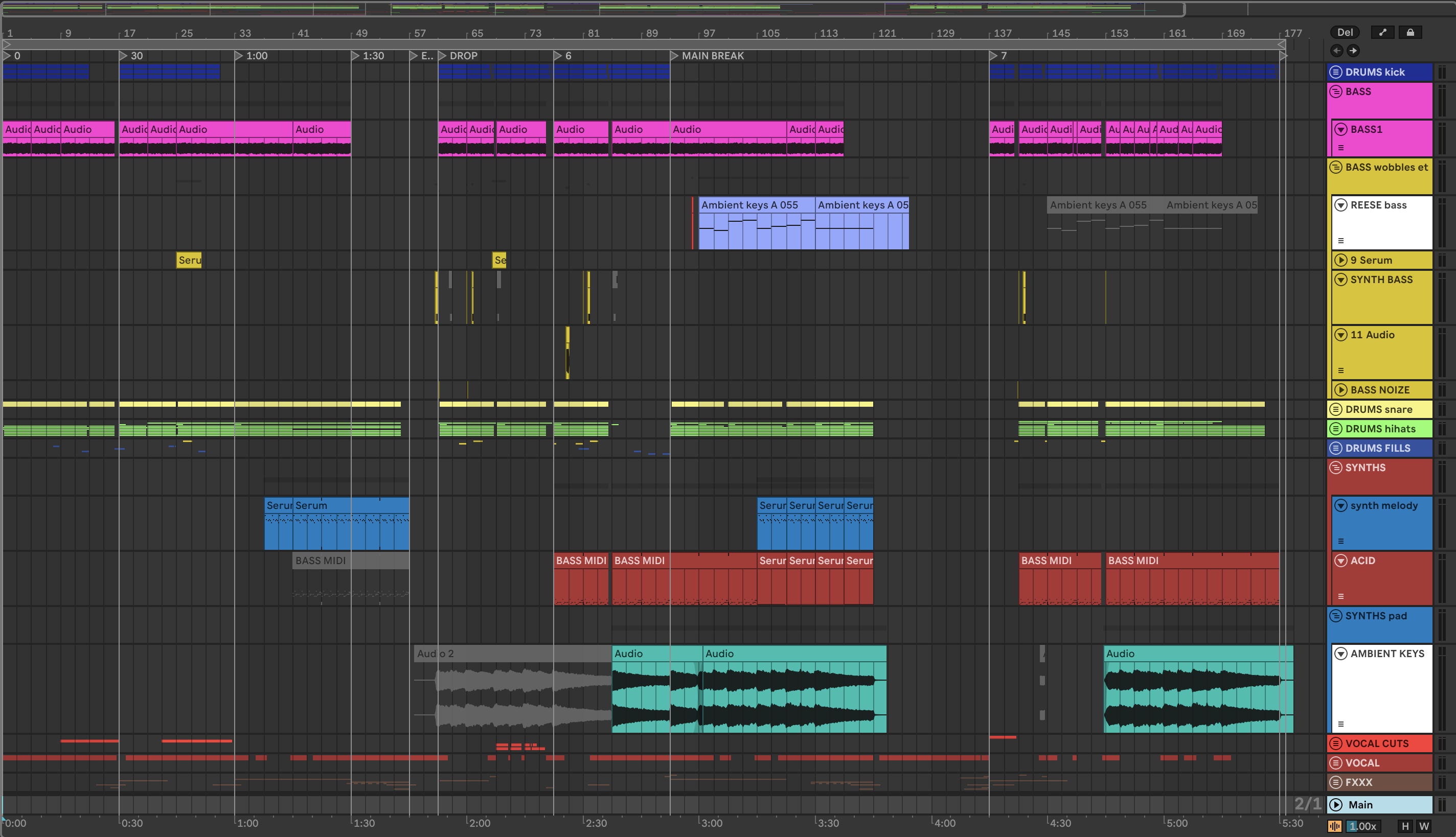Select the 1:00 locator
This screenshot has height=837, width=1456.
pos(252,56)
